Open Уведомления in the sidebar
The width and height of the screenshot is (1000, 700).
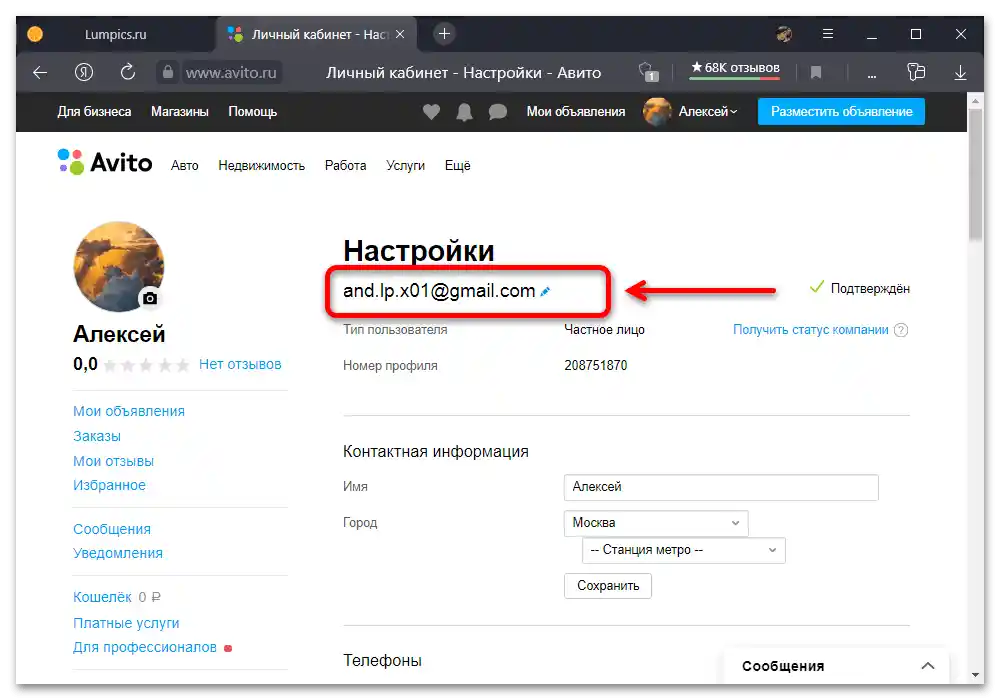118,554
